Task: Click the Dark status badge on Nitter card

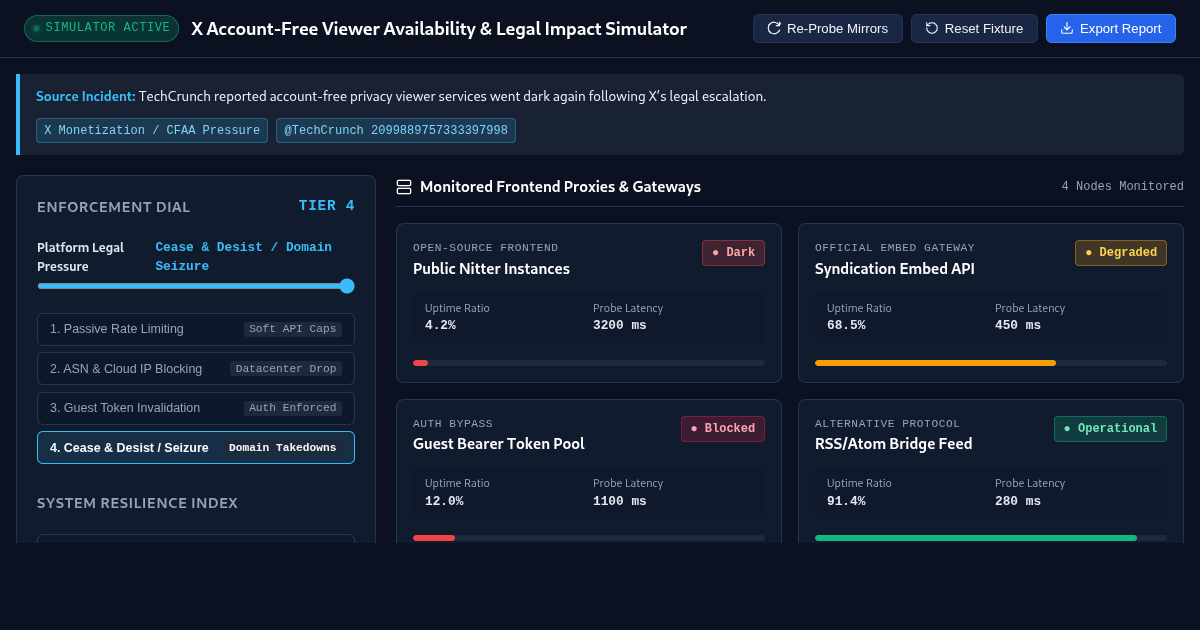Action: (x=733, y=253)
